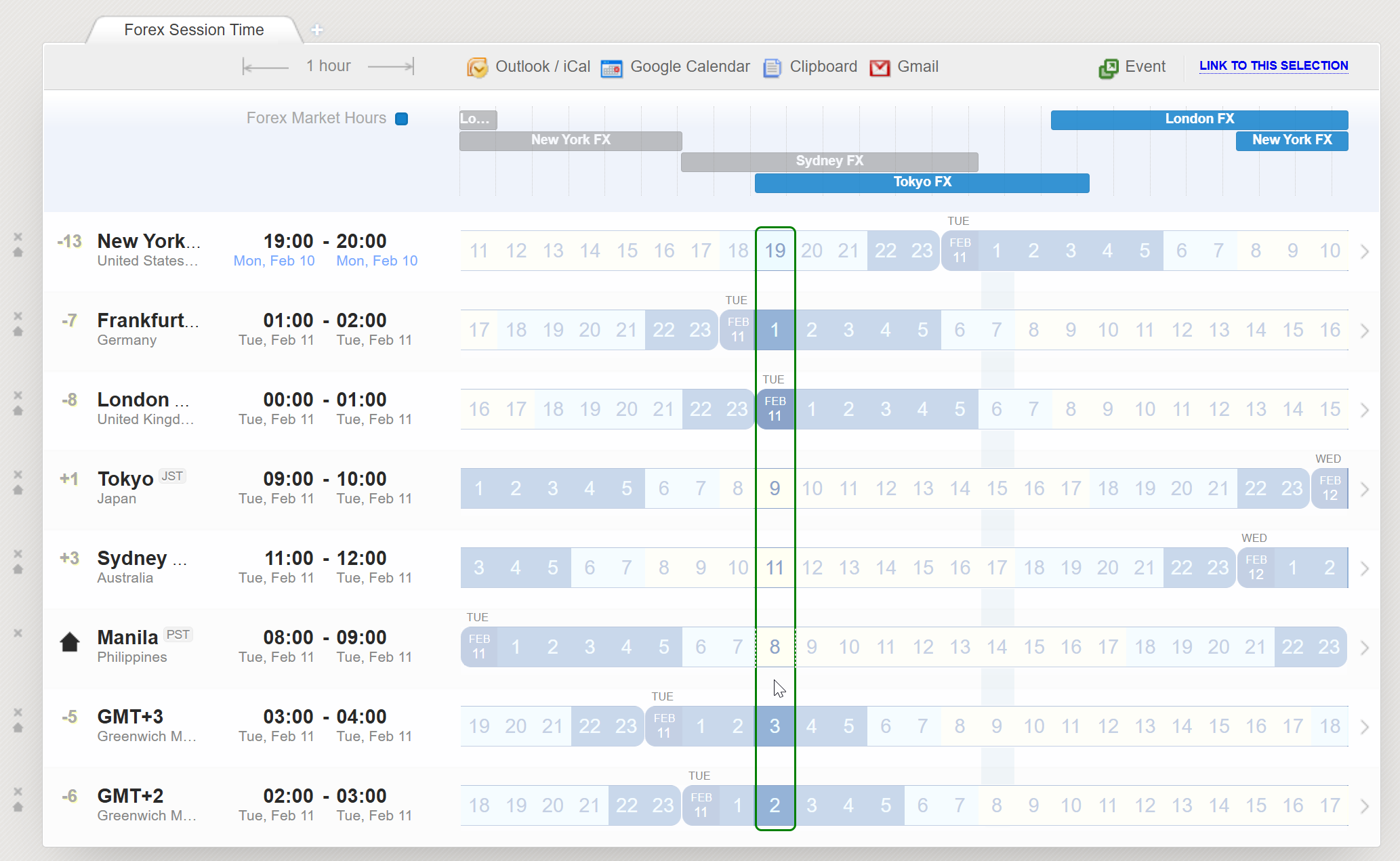This screenshot has width=1400, height=861.
Task: Click the green Event icon
Action: 1109,68
